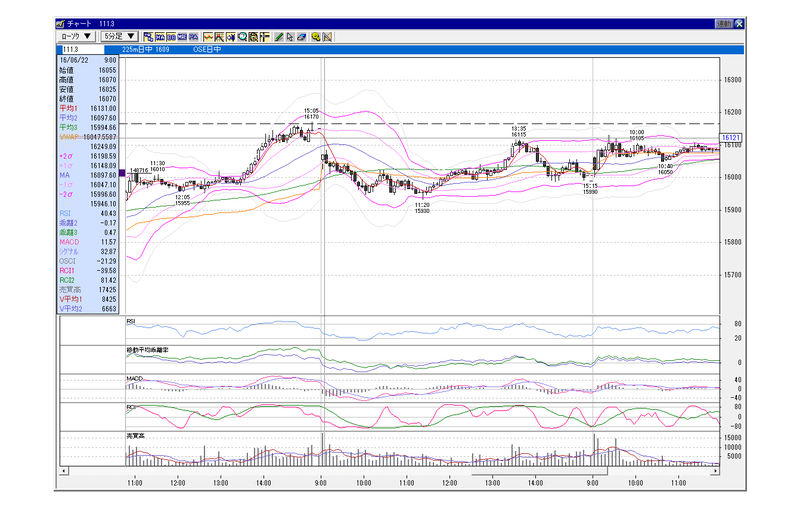The width and height of the screenshot is (800, 507).
Task: Click the 11:20 15930 low annotation
Action: (422, 208)
